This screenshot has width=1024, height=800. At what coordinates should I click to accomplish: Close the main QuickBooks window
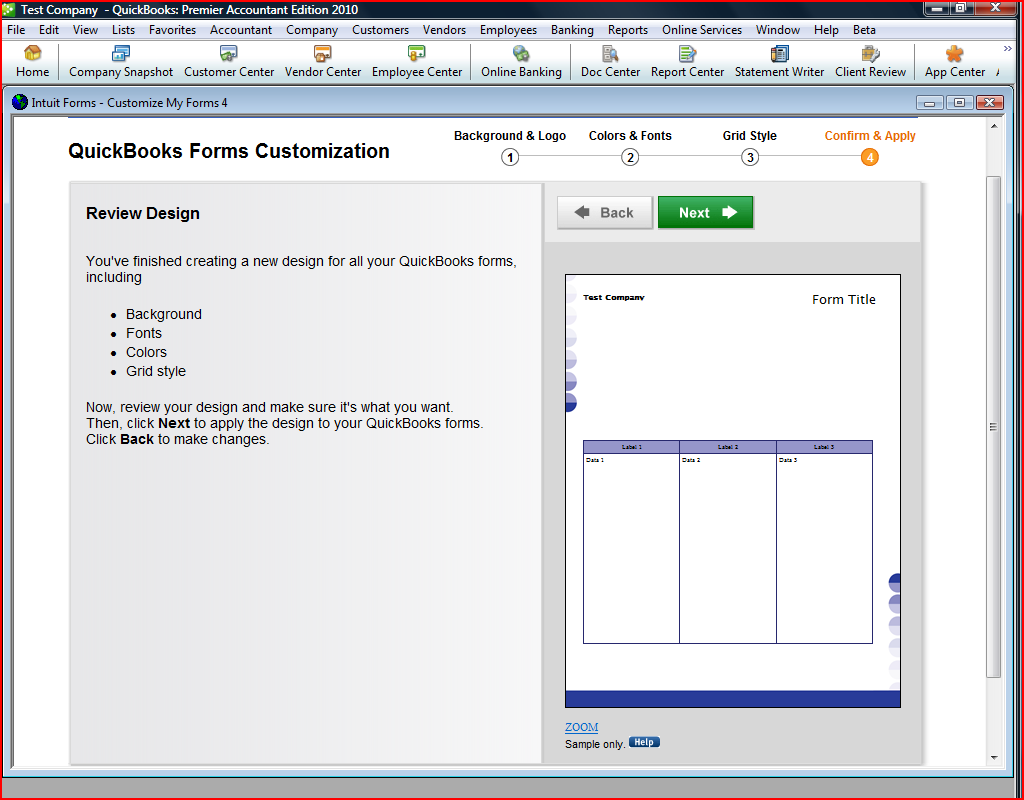pos(997,8)
